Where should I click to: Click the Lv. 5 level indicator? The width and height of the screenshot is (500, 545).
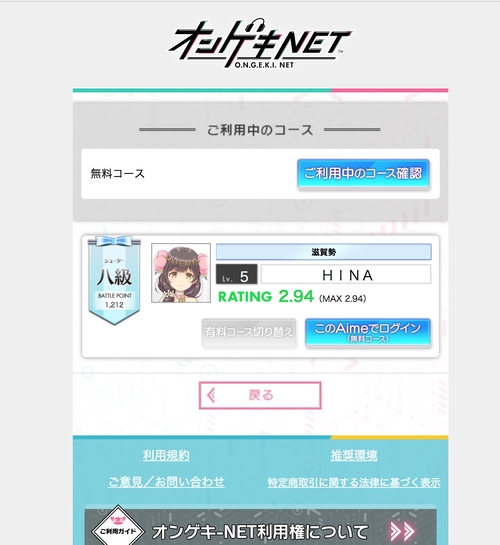237,275
